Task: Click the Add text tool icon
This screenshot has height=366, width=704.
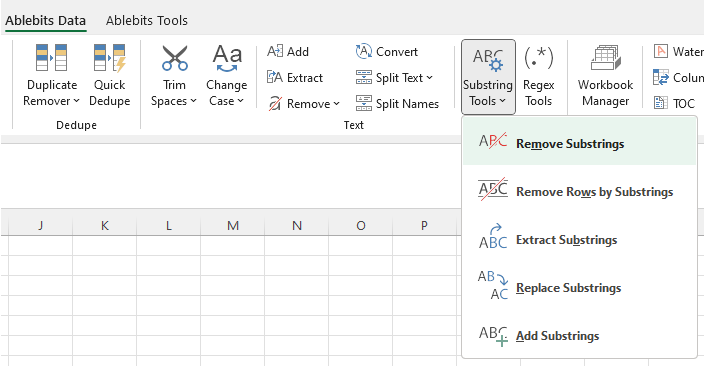Action: (x=275, y=51)
